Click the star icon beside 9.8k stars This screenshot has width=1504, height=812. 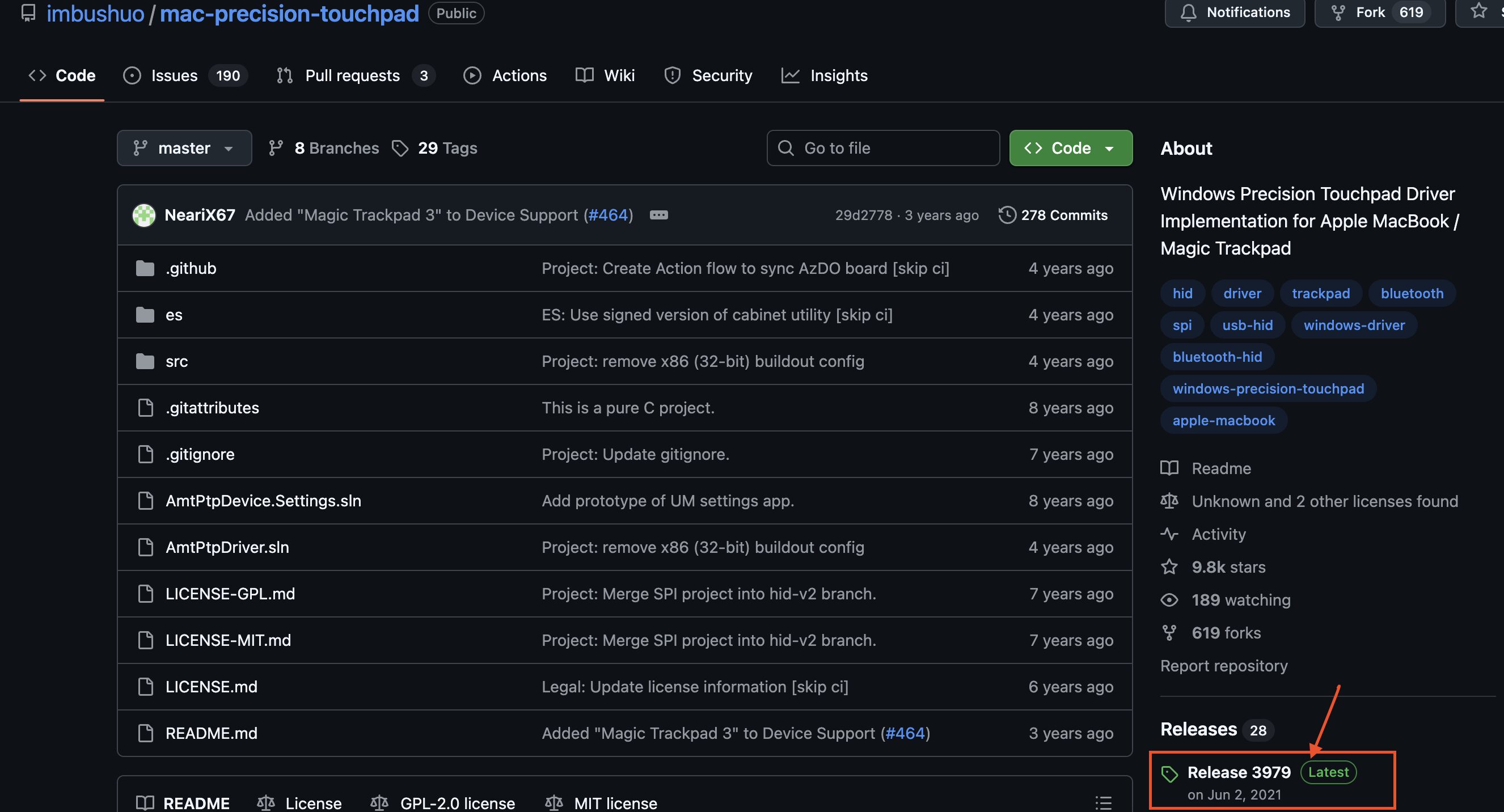tap(1169, 567)
